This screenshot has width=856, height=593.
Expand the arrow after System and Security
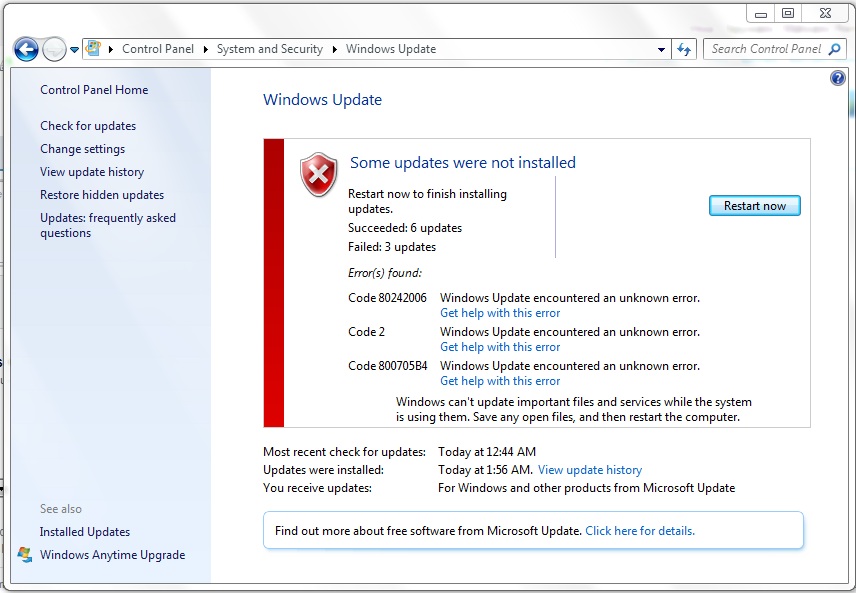334,50
